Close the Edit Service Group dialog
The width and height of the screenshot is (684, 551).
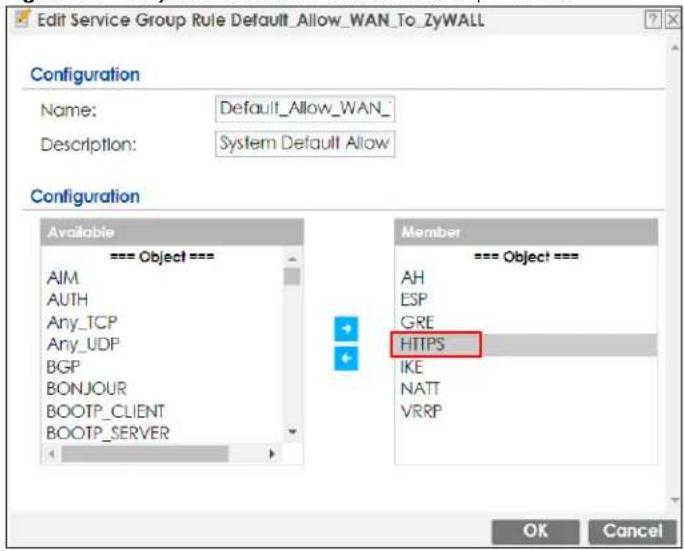point(673,20)
